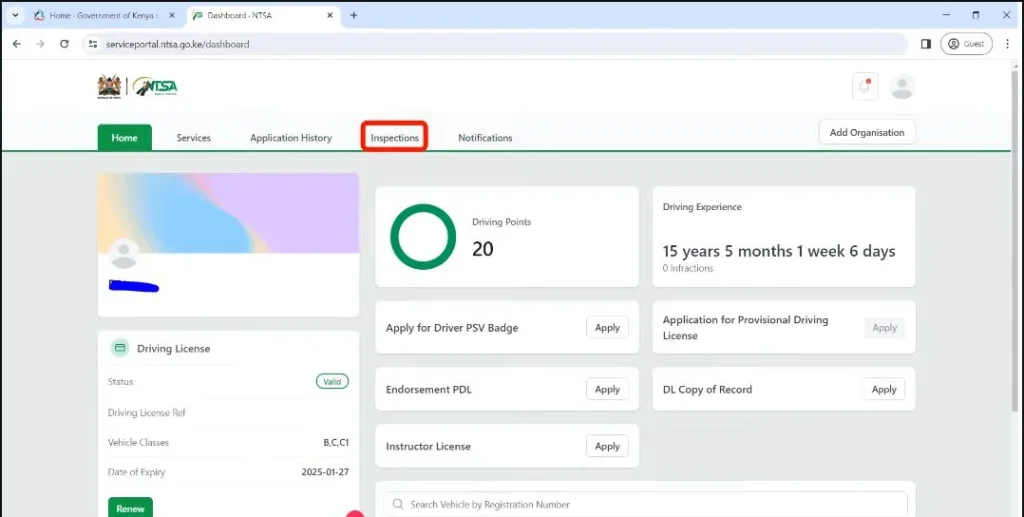
Task: Click the vehicle classes value 'B,C,C1'
Action: (x=336, y=443)
